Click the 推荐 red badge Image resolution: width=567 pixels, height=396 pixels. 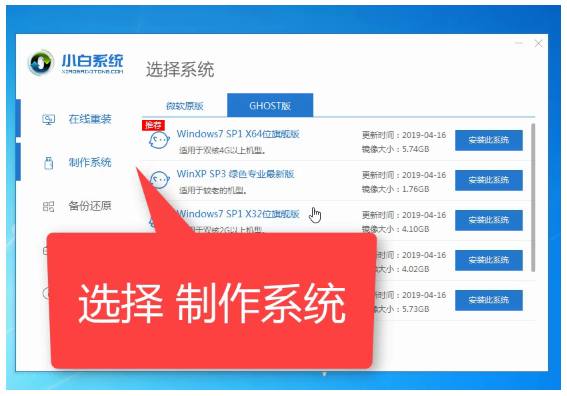153,125
